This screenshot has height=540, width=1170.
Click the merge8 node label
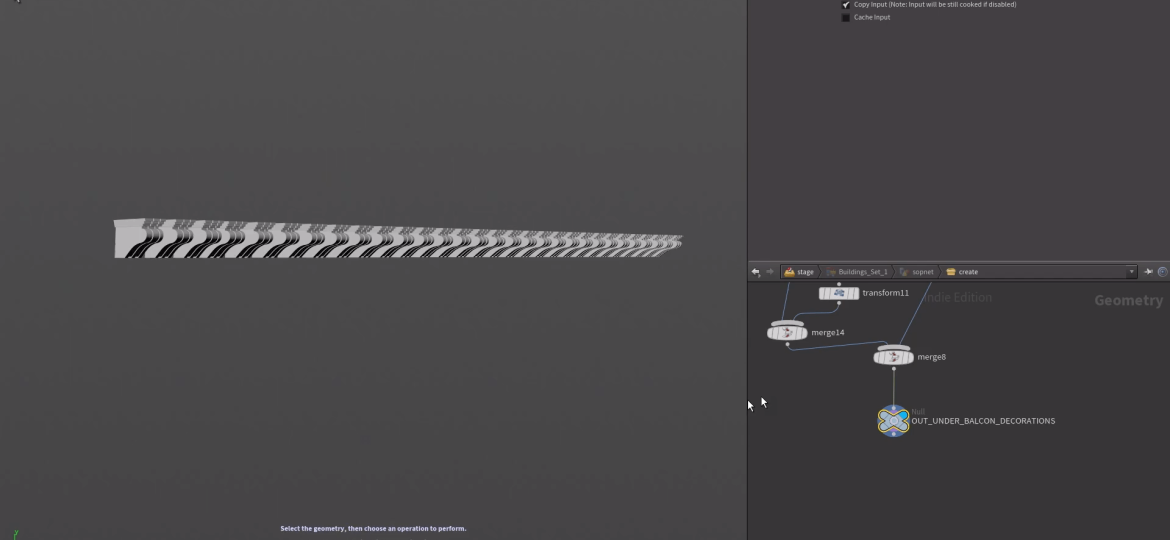coord(931,357)
